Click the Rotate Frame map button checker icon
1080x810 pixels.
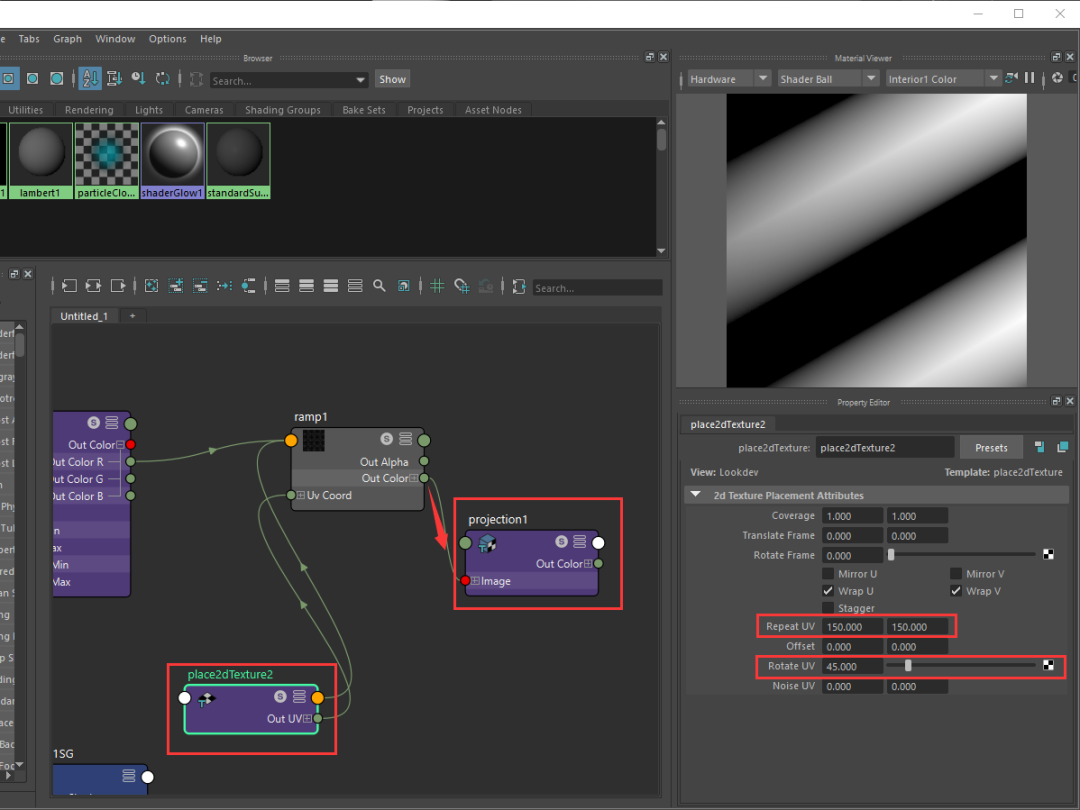[x=1048, y=554]
